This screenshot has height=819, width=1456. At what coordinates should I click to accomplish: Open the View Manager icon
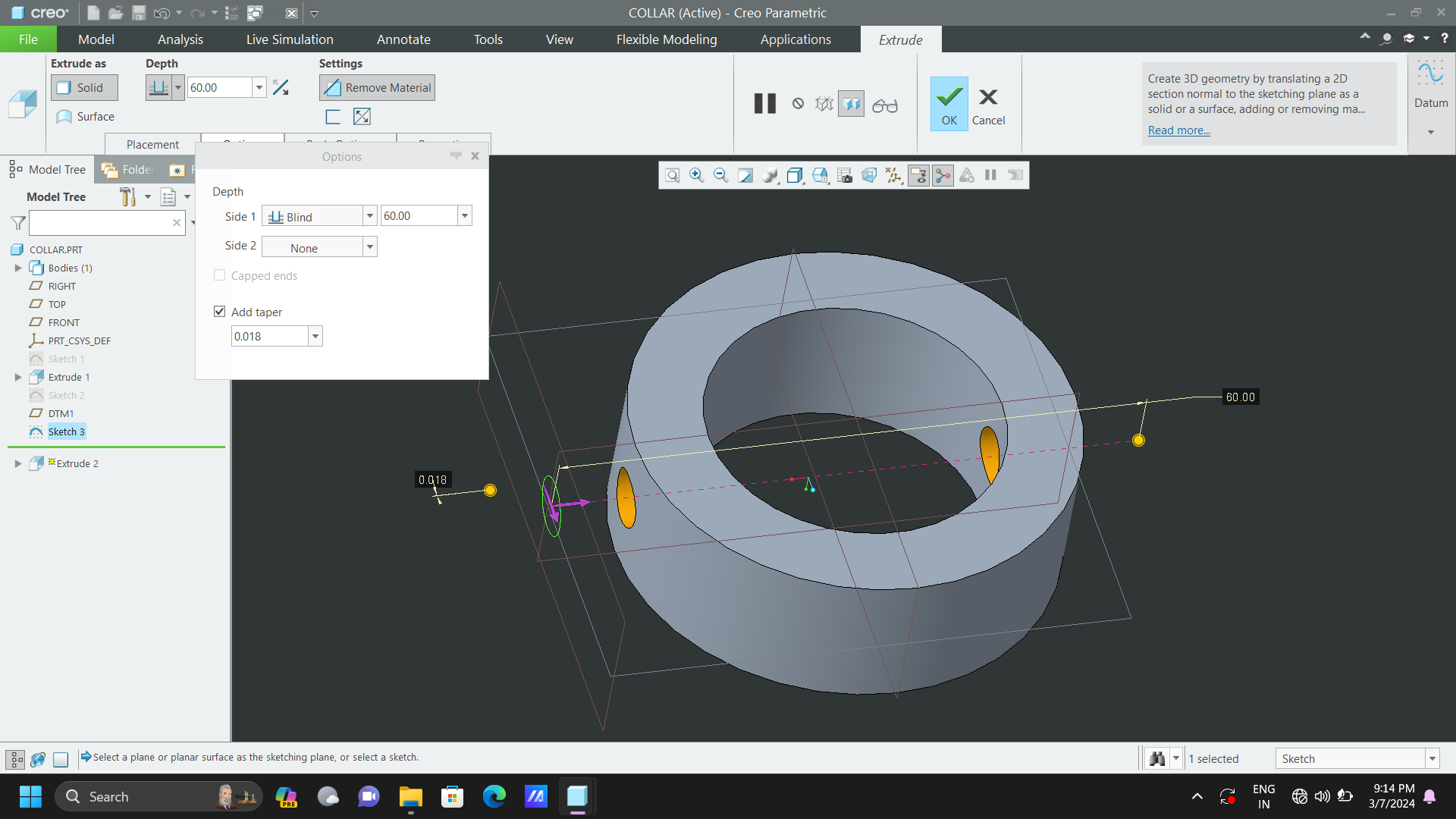(x=845, y=176)
